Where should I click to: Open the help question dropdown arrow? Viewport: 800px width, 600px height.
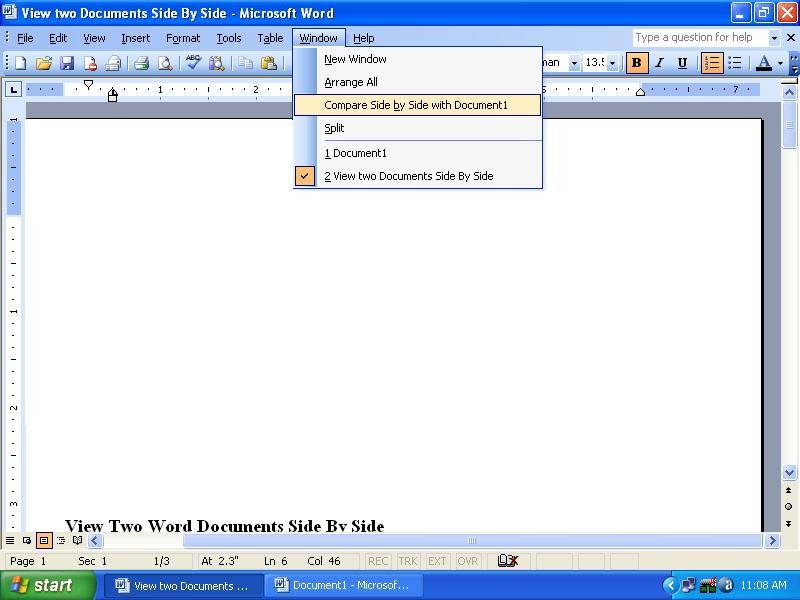[776, 37]
